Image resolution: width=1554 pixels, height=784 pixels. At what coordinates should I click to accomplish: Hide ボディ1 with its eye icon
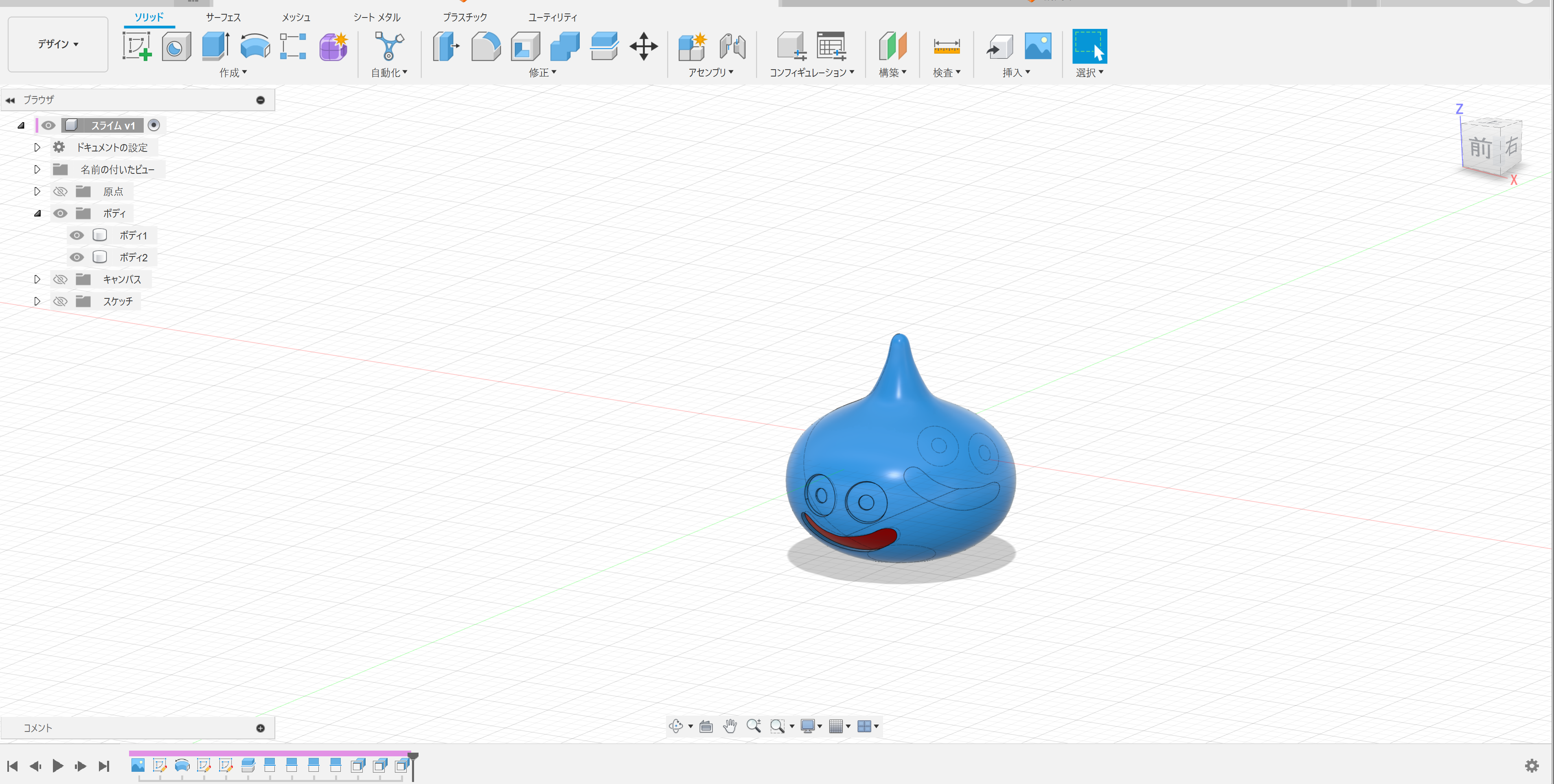(77, 235)
